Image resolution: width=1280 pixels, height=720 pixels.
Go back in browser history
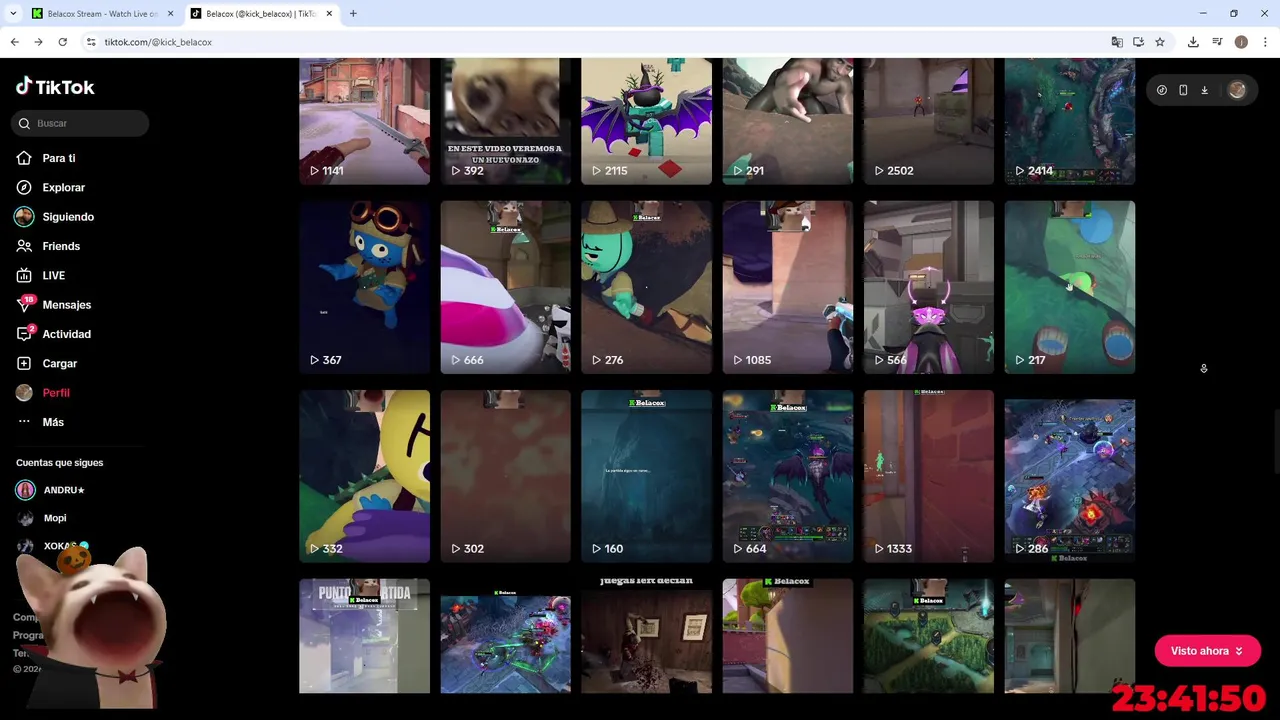(x=14, y=42)
